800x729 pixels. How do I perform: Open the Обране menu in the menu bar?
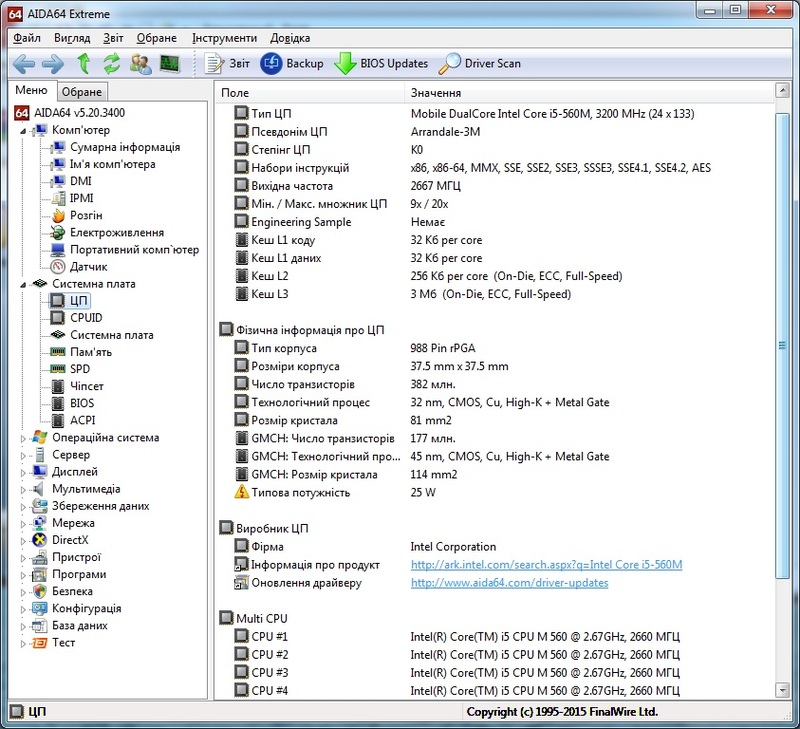(x=157, y=38)
